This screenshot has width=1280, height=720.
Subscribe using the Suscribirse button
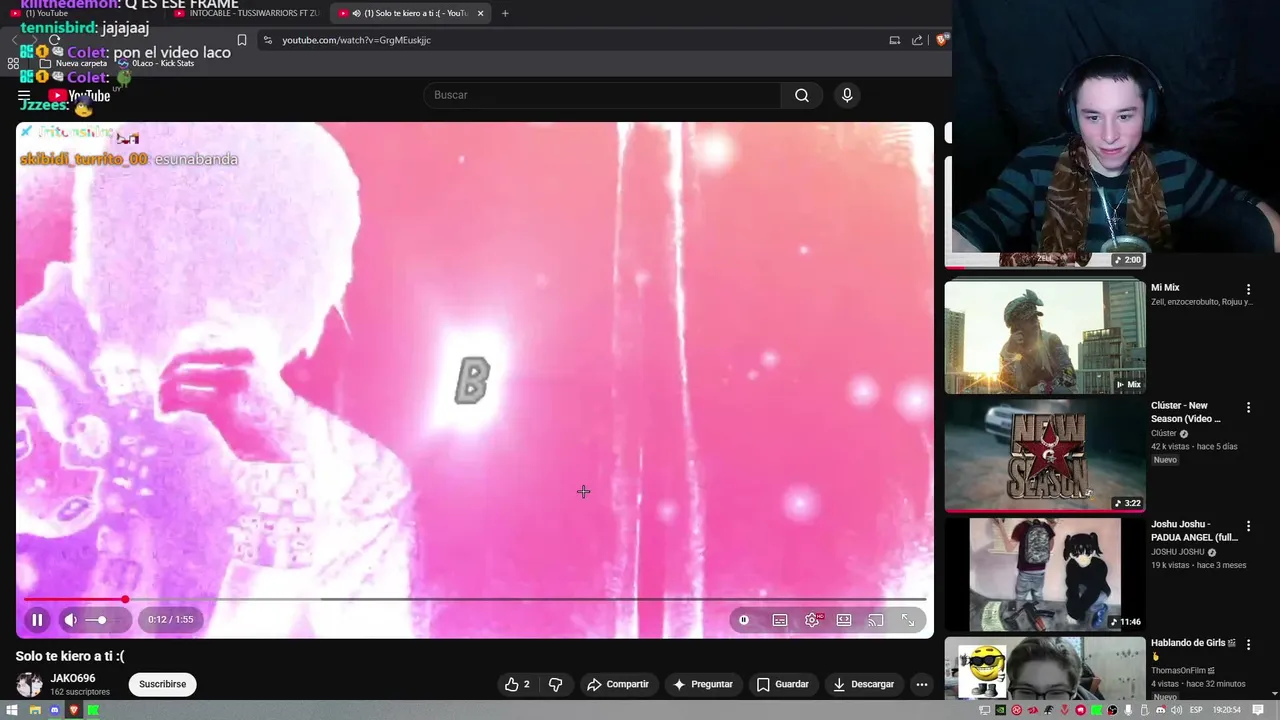tap(163, 684)
